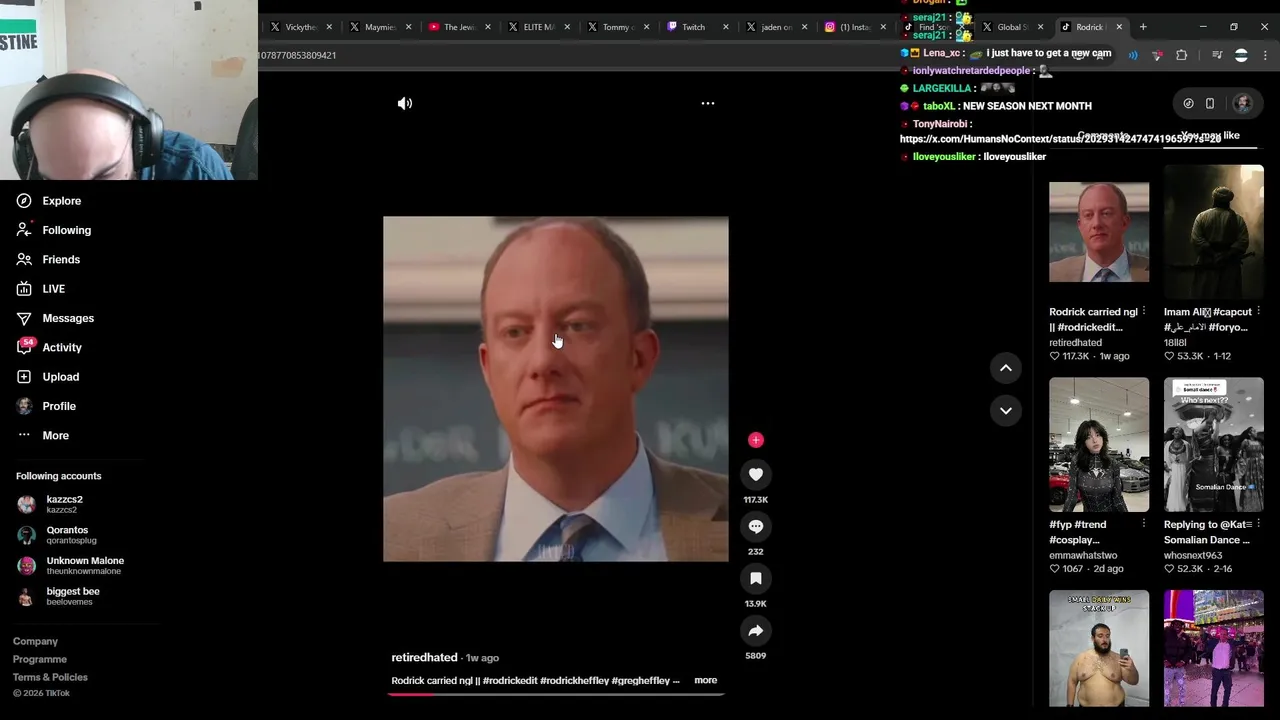
Task: Click the phone app icon near avatar
Action: [1210, 103]
